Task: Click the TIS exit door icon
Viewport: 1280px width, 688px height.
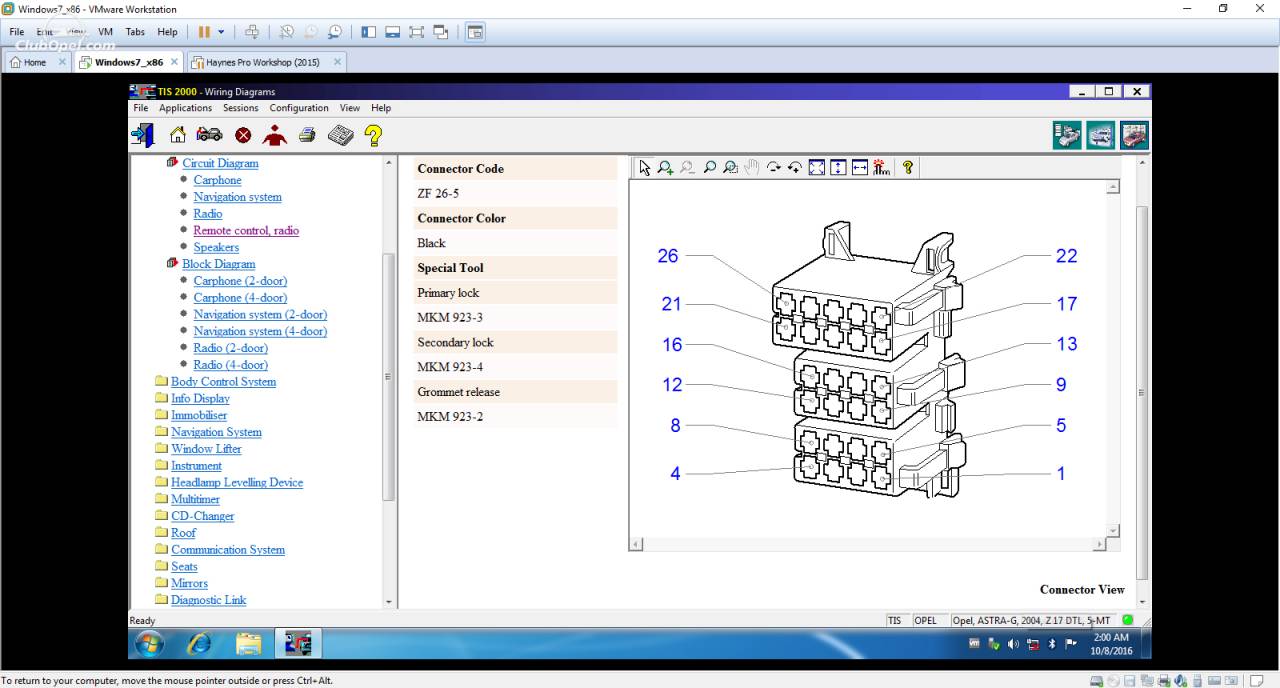Action: (142, 135)
